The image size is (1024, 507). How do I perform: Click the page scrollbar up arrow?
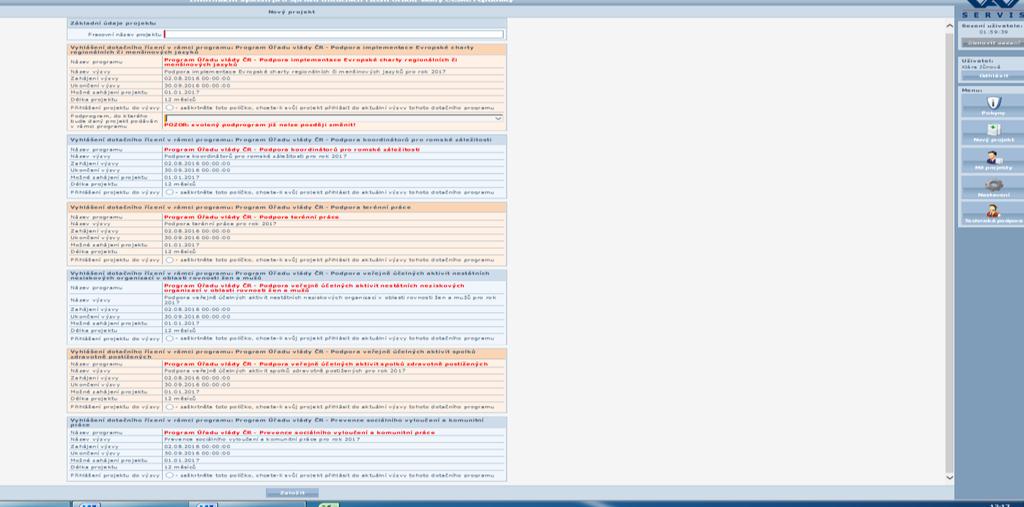pyautogui.click(x=949, y=26)
